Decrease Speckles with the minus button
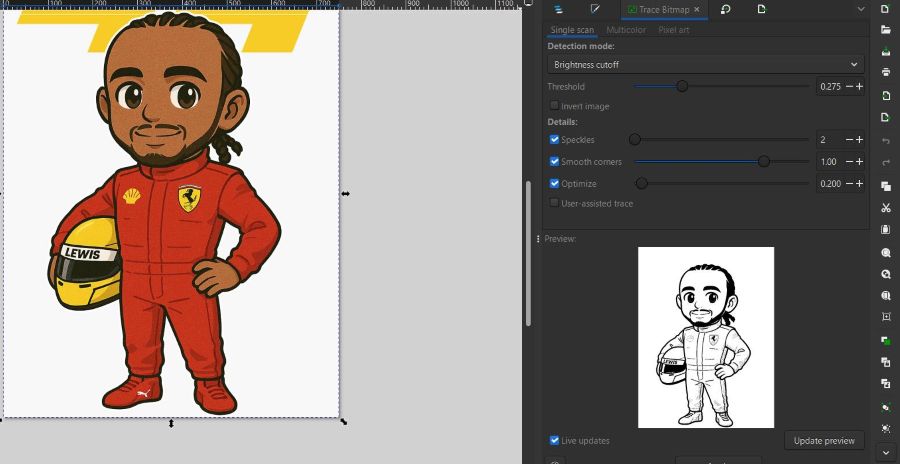 click(849, 140)
